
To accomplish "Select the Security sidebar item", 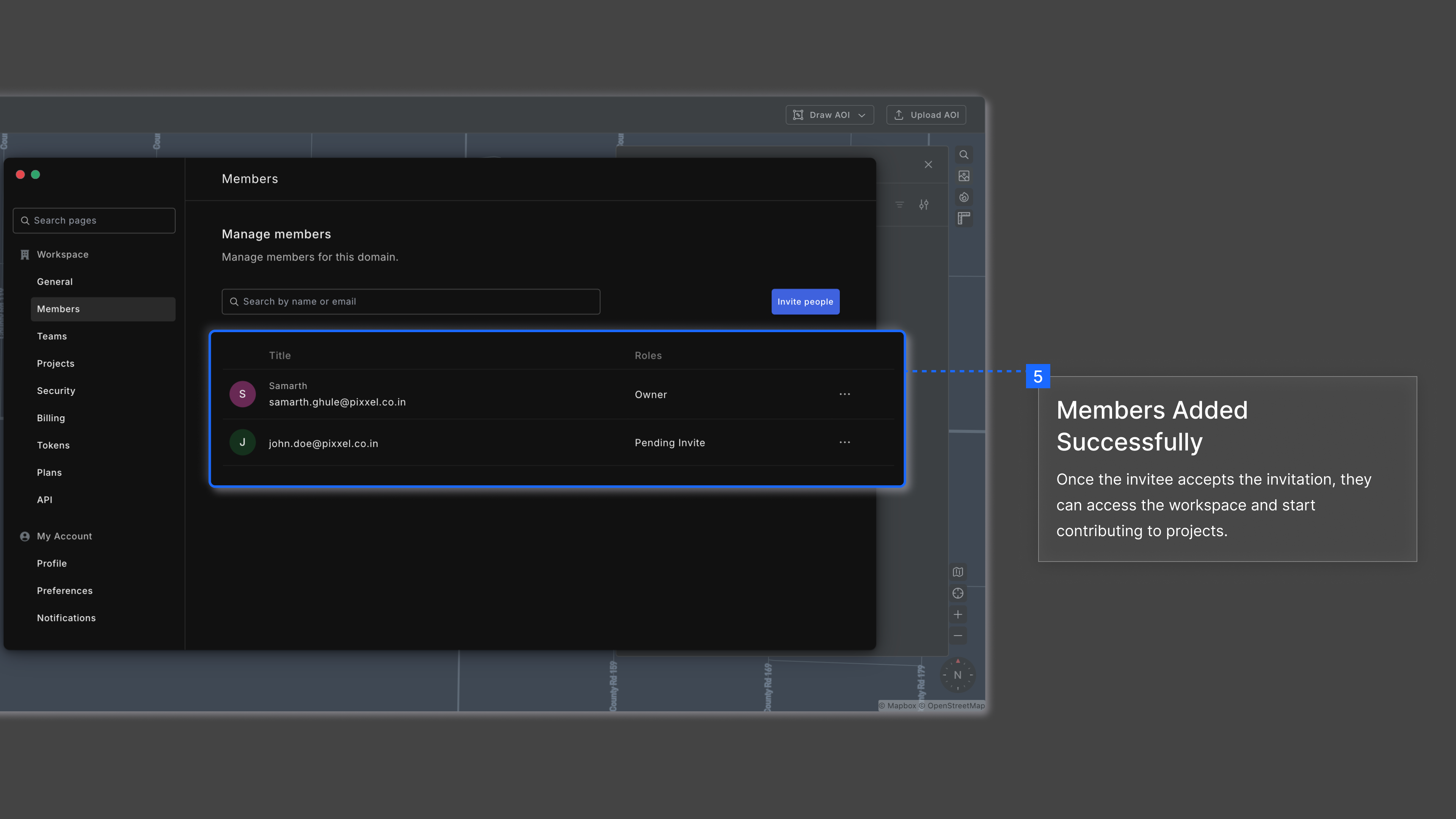I will point(56,391).
